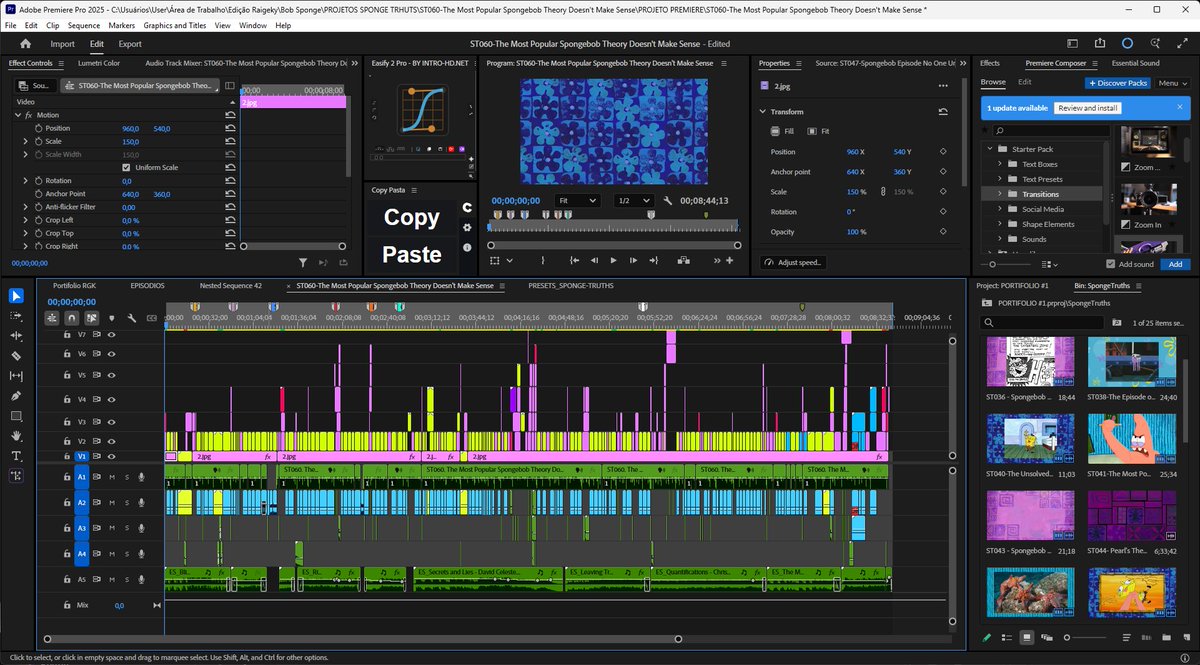The height and width of the screenshot is (665, 1200).
Task: Expand Crop Left property in Effect Controls
Action: (26, 220)
